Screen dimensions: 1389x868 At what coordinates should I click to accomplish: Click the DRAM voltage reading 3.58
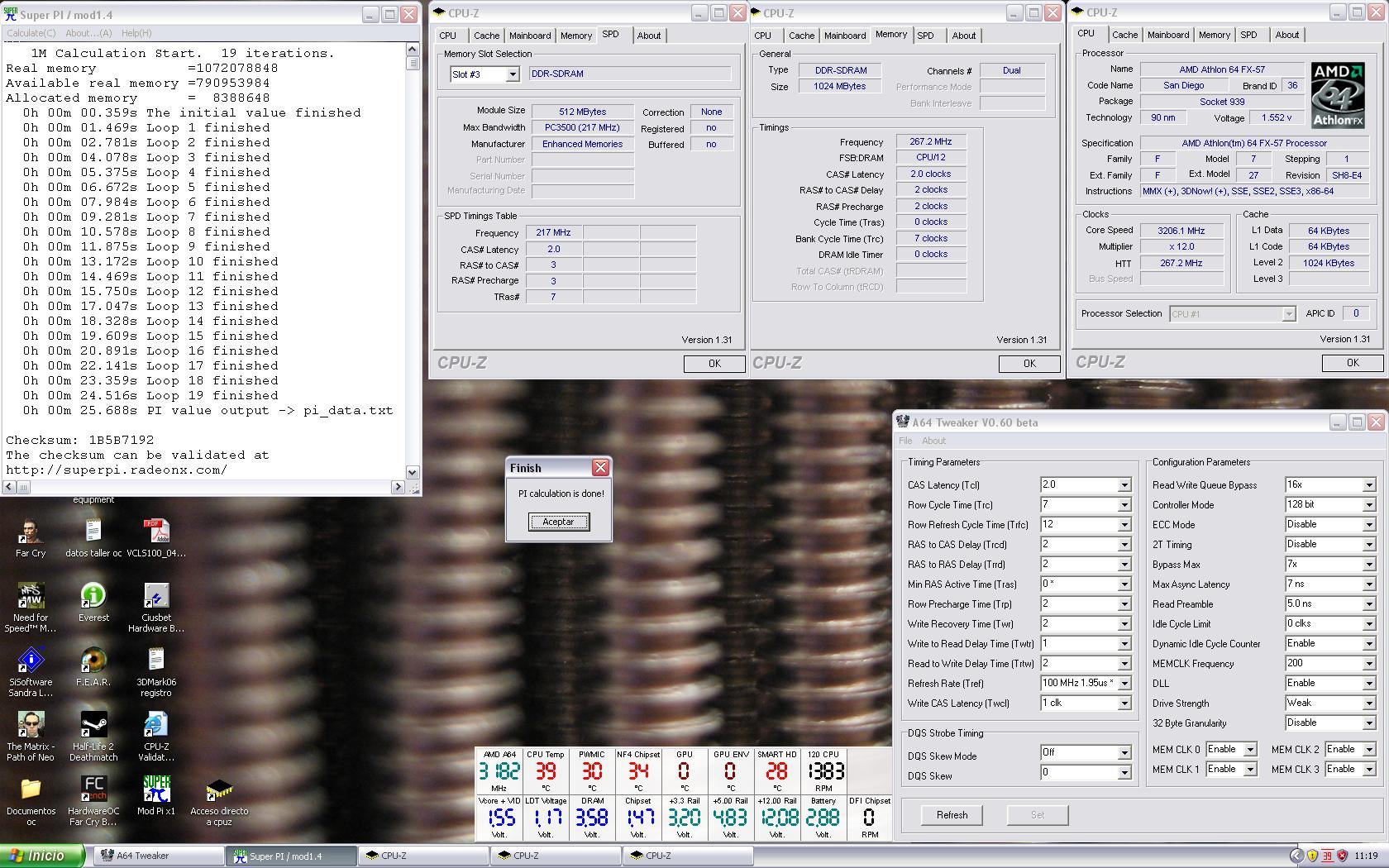pos(591,818)
